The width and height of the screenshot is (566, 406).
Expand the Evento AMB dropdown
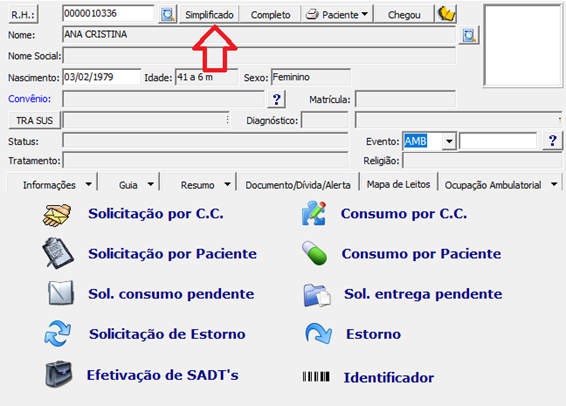coord(449,141)
